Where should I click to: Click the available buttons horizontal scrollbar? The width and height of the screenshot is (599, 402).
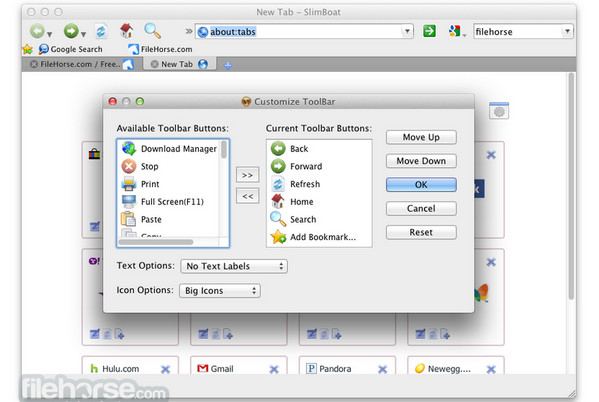click(156, 242)
